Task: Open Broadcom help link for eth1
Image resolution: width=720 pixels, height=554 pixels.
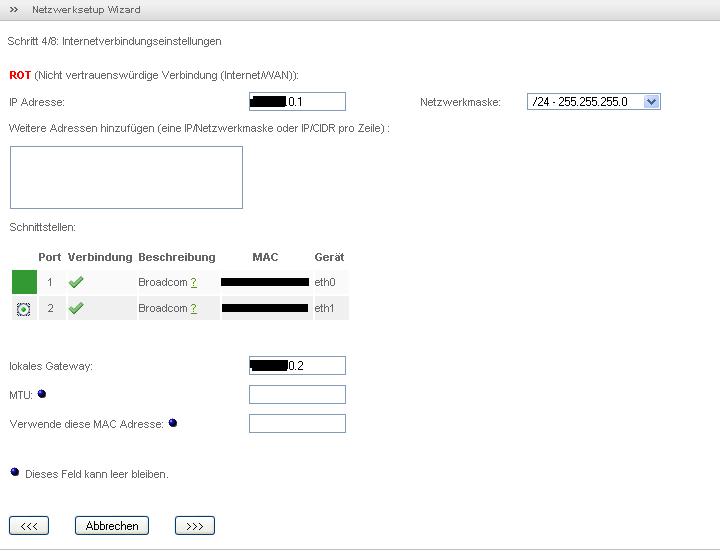Action: point(193,309)
